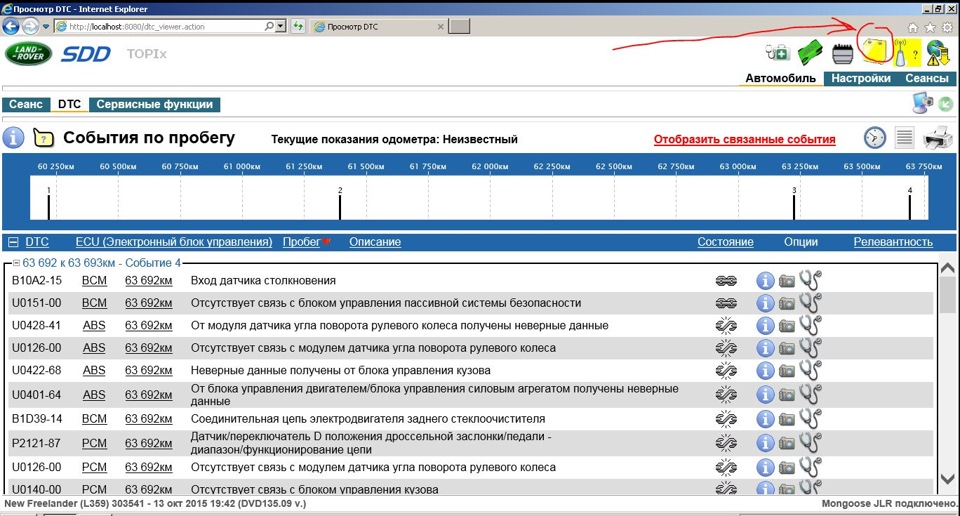Print the DTC list using printer icon
The height and width of the screenshot is (516, 960).
(x=937, y=137)
